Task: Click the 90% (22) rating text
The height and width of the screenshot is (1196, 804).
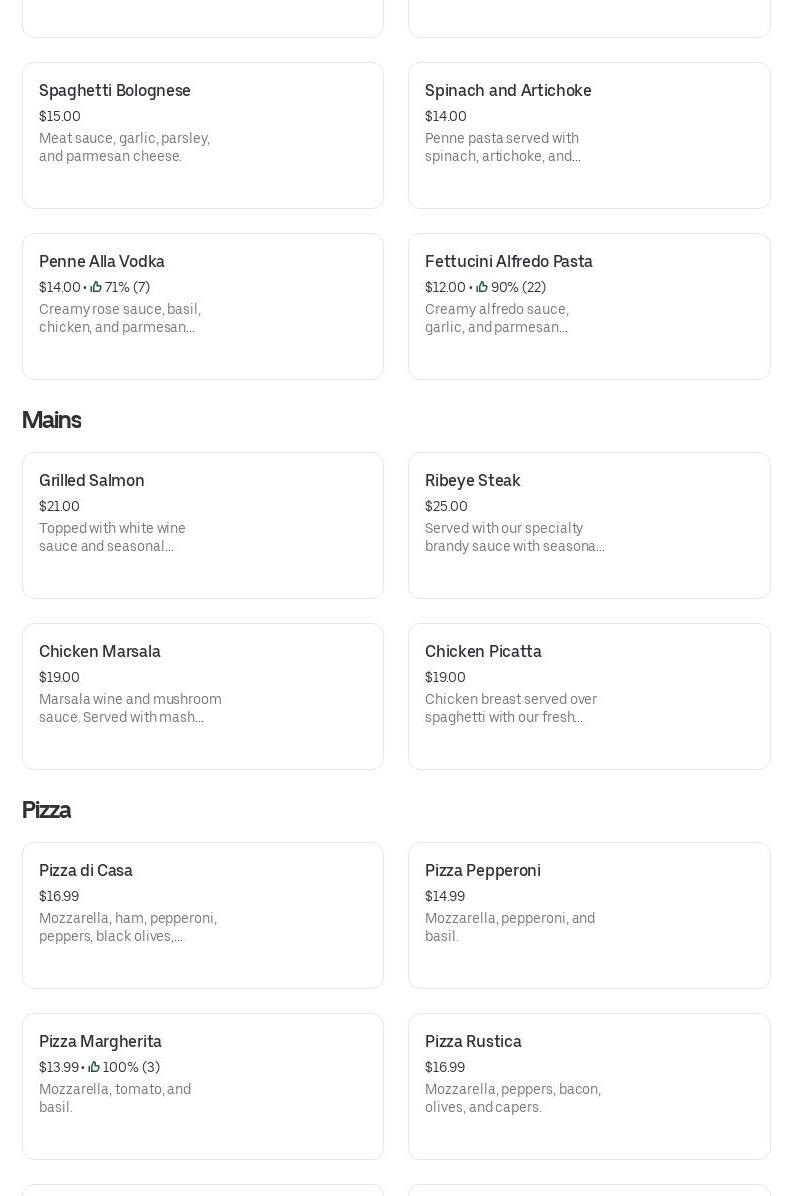Action: pyautogui.click(x=519, y=288)
